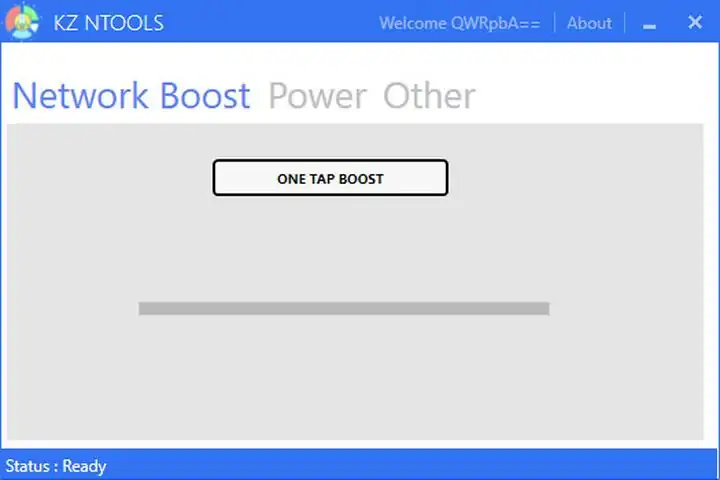Click the "Status : Ready" text
Image resolution: width=720 pixels, height=480 pixels.
[x=56, y=466]
